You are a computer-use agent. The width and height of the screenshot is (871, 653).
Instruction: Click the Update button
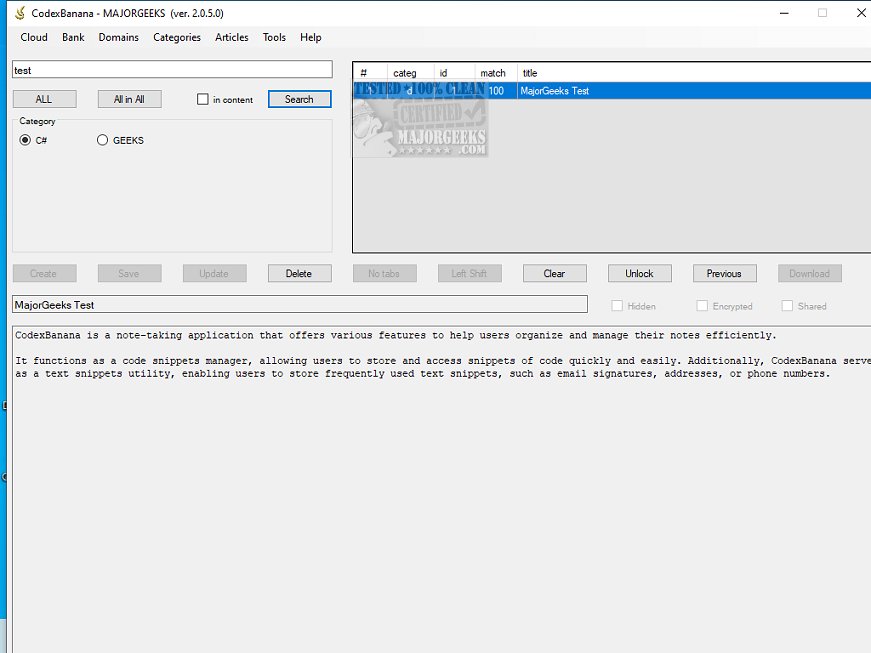pyautogui.click(x=214, y=273)
